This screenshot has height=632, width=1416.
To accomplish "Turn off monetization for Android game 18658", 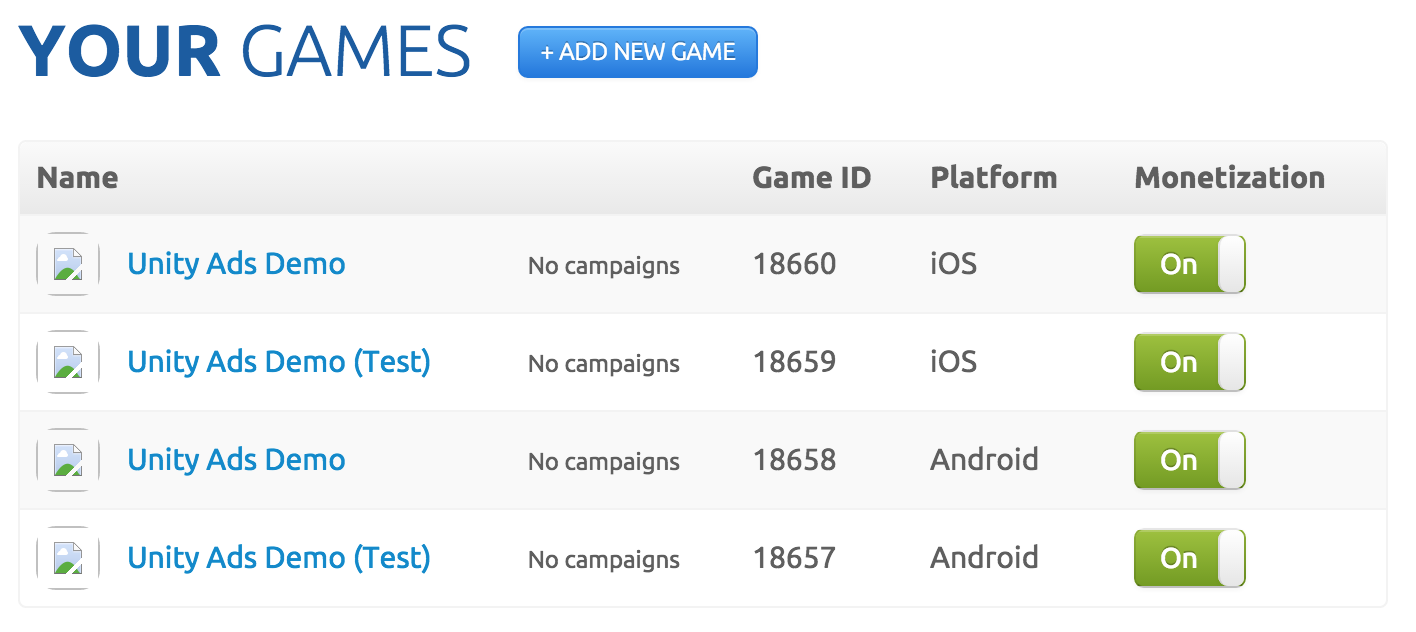I will (1189, 460).
